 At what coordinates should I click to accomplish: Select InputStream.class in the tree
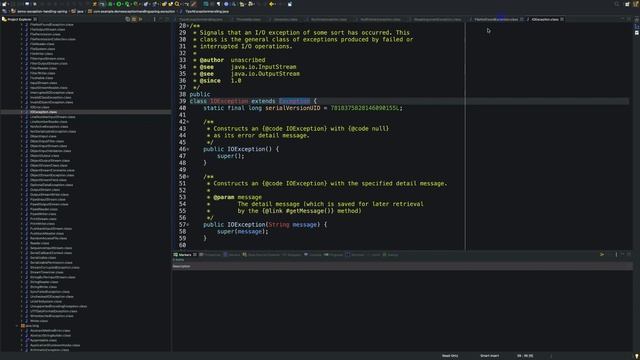coord(44,83)
